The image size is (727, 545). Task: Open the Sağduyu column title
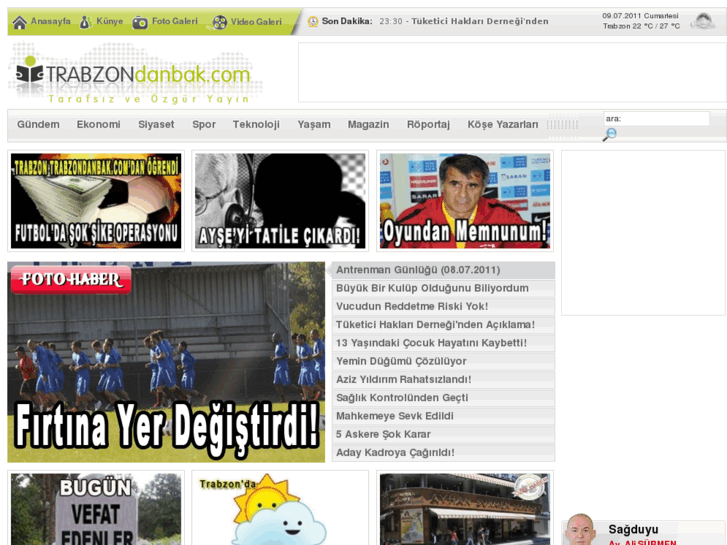[x=633, y=529]
